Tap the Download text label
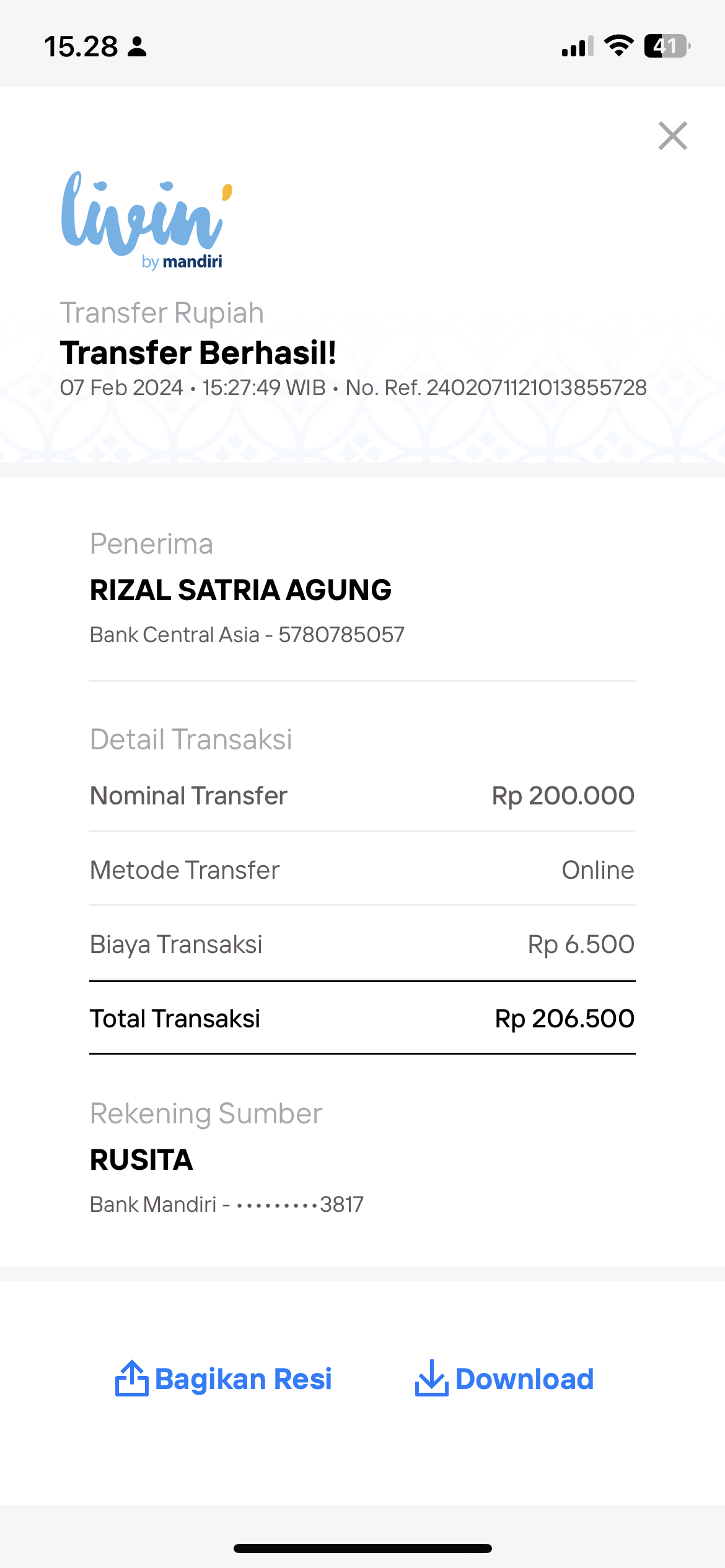725x1568 pixels. click(524, 1380)
